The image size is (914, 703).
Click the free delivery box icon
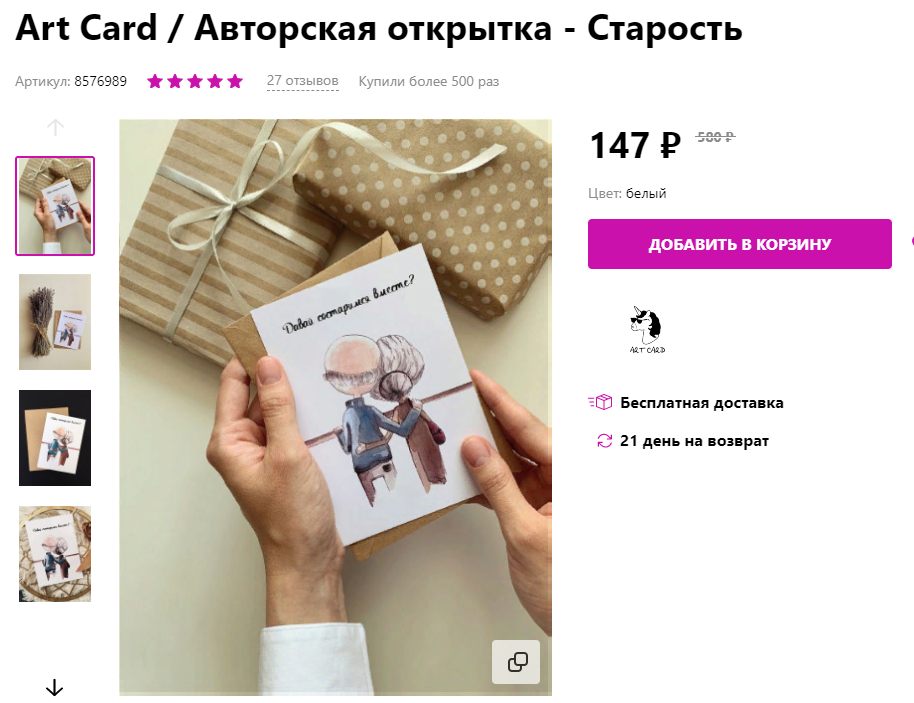pyautogui.click(x=600, y=402)
